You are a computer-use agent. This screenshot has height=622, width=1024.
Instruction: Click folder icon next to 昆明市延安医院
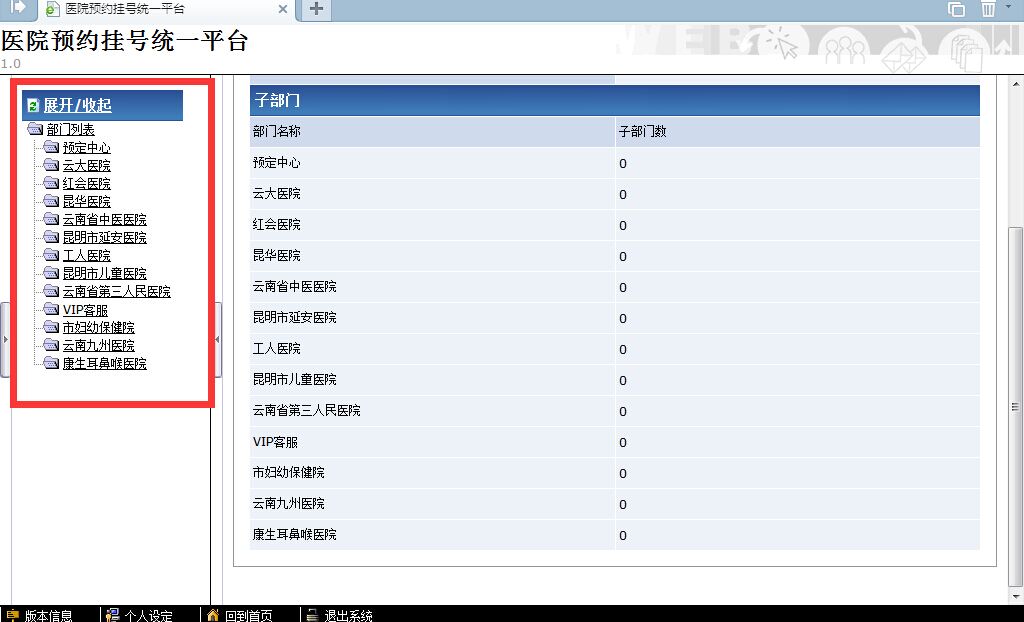point(52,237)
